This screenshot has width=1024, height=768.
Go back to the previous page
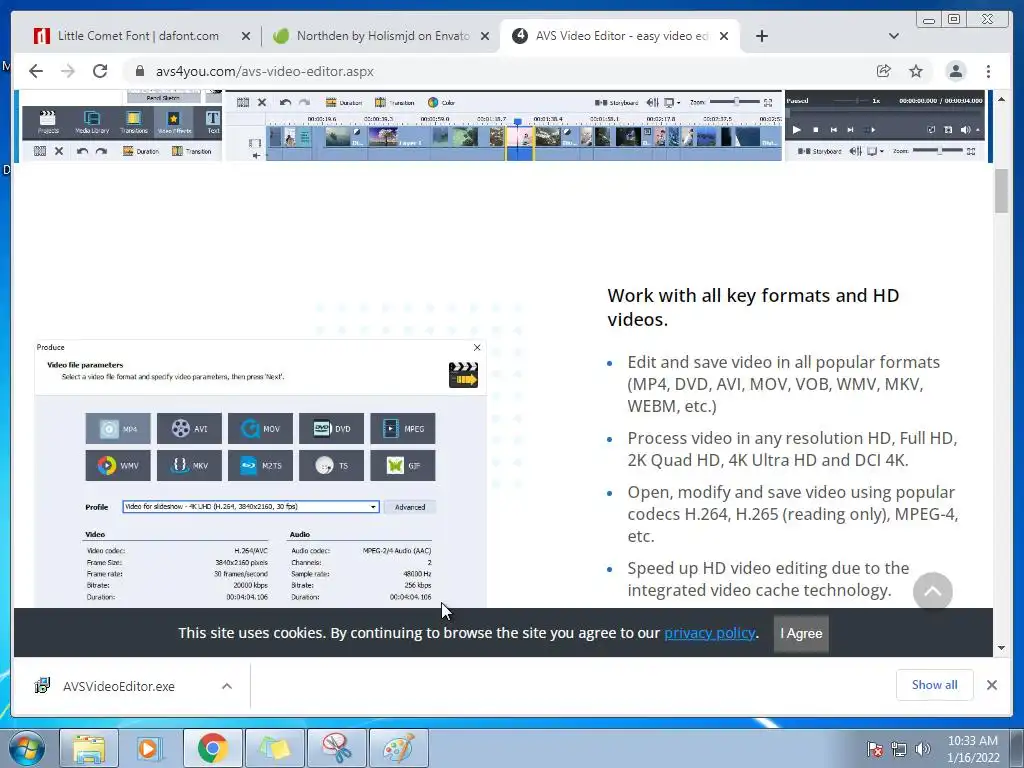click(36, 71)
